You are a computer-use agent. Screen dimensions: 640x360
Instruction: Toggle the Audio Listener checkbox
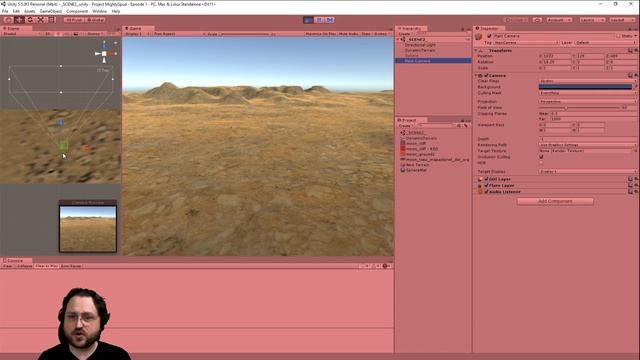tap(486, 191)
